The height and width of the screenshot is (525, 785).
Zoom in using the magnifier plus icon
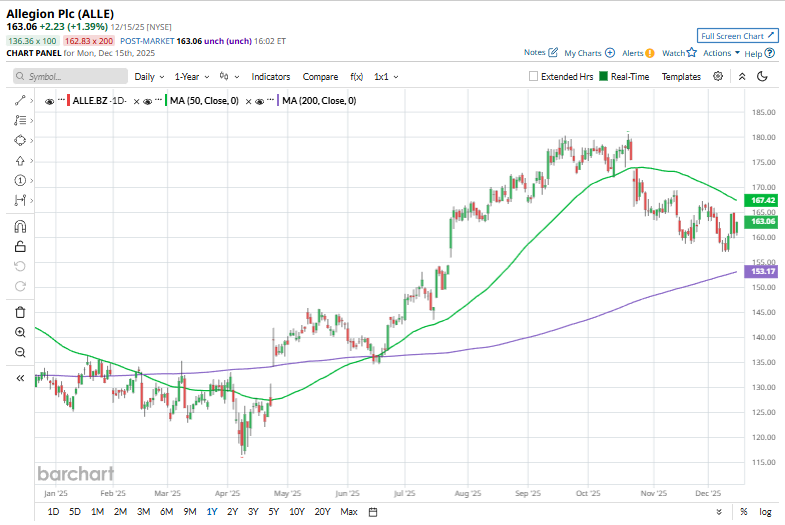[x=20, y=332]
